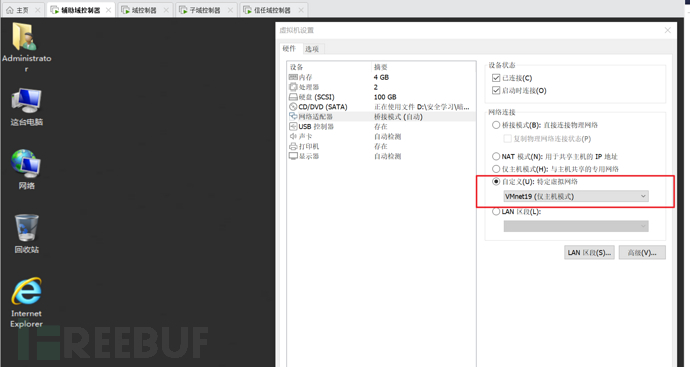This screenshot has width=690, height=367.
Task: Close the 信任域控制器 tab
Action: point(301,10)
